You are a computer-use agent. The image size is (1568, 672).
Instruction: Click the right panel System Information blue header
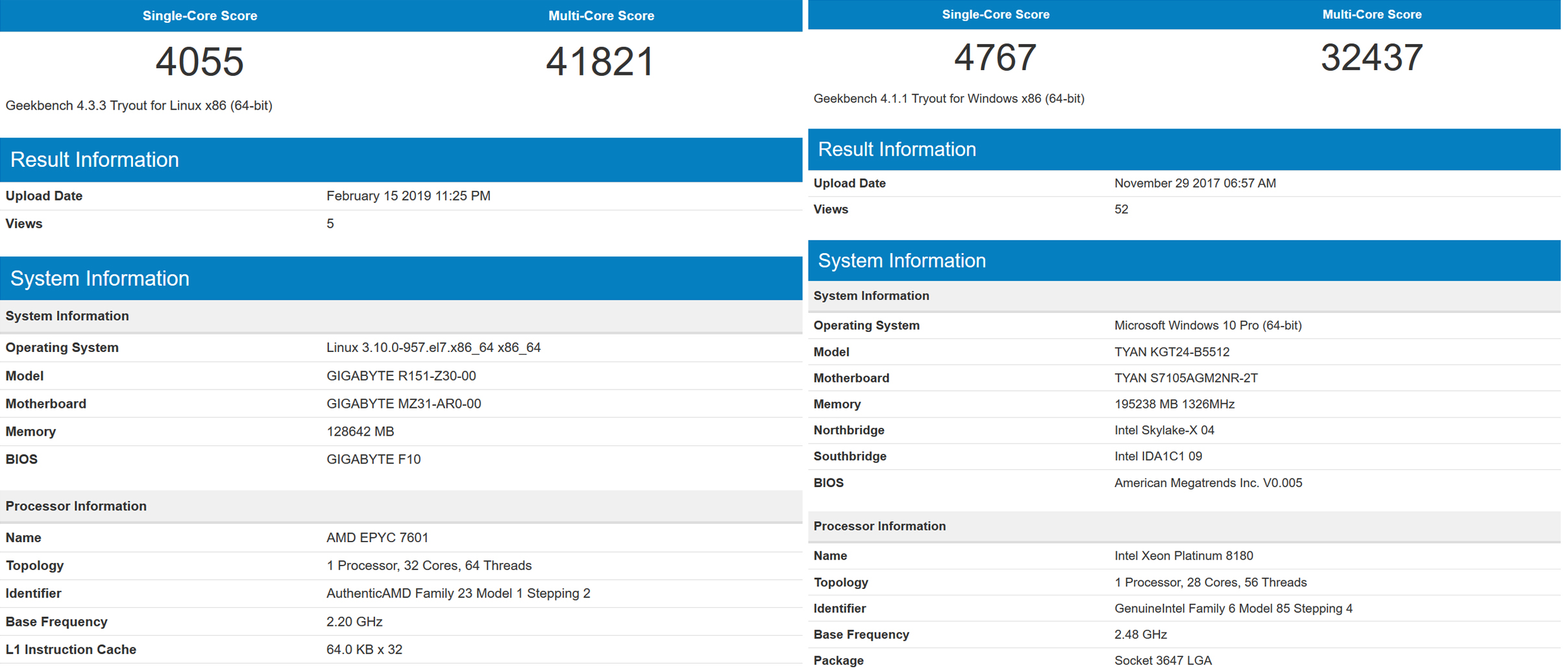click(1184, 260)
